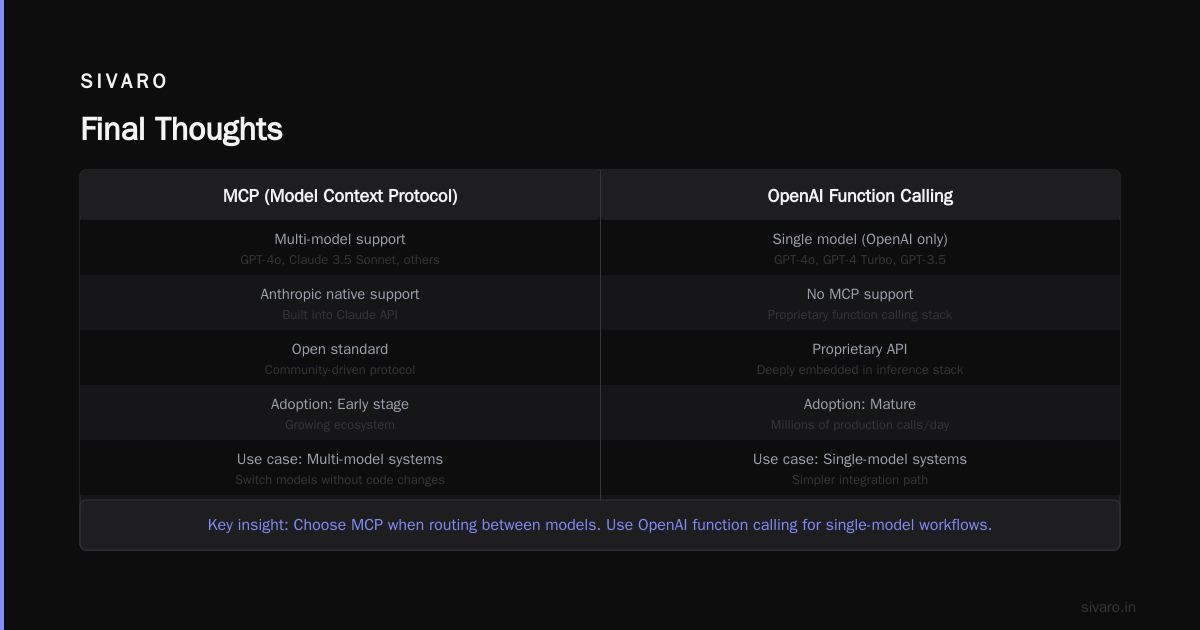The width and height of the screenshot is (1200, 630).
Task: Click Use case: Single-model systems cell
Action: (860, 468)
